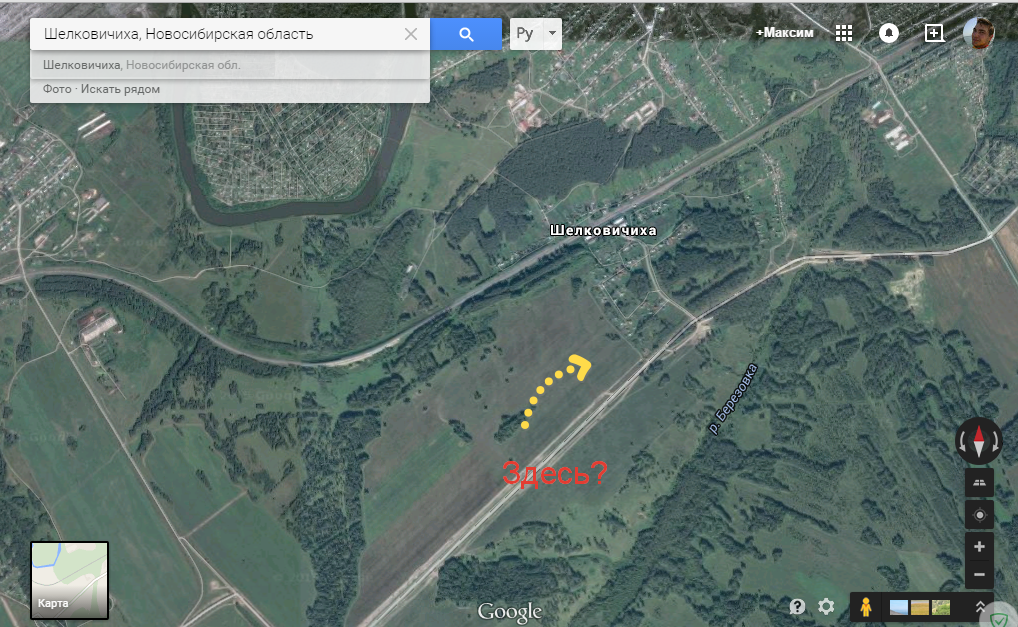Zoom out with the minus button
Viewport: 1018px width, 627px height.
click(979, 575)
